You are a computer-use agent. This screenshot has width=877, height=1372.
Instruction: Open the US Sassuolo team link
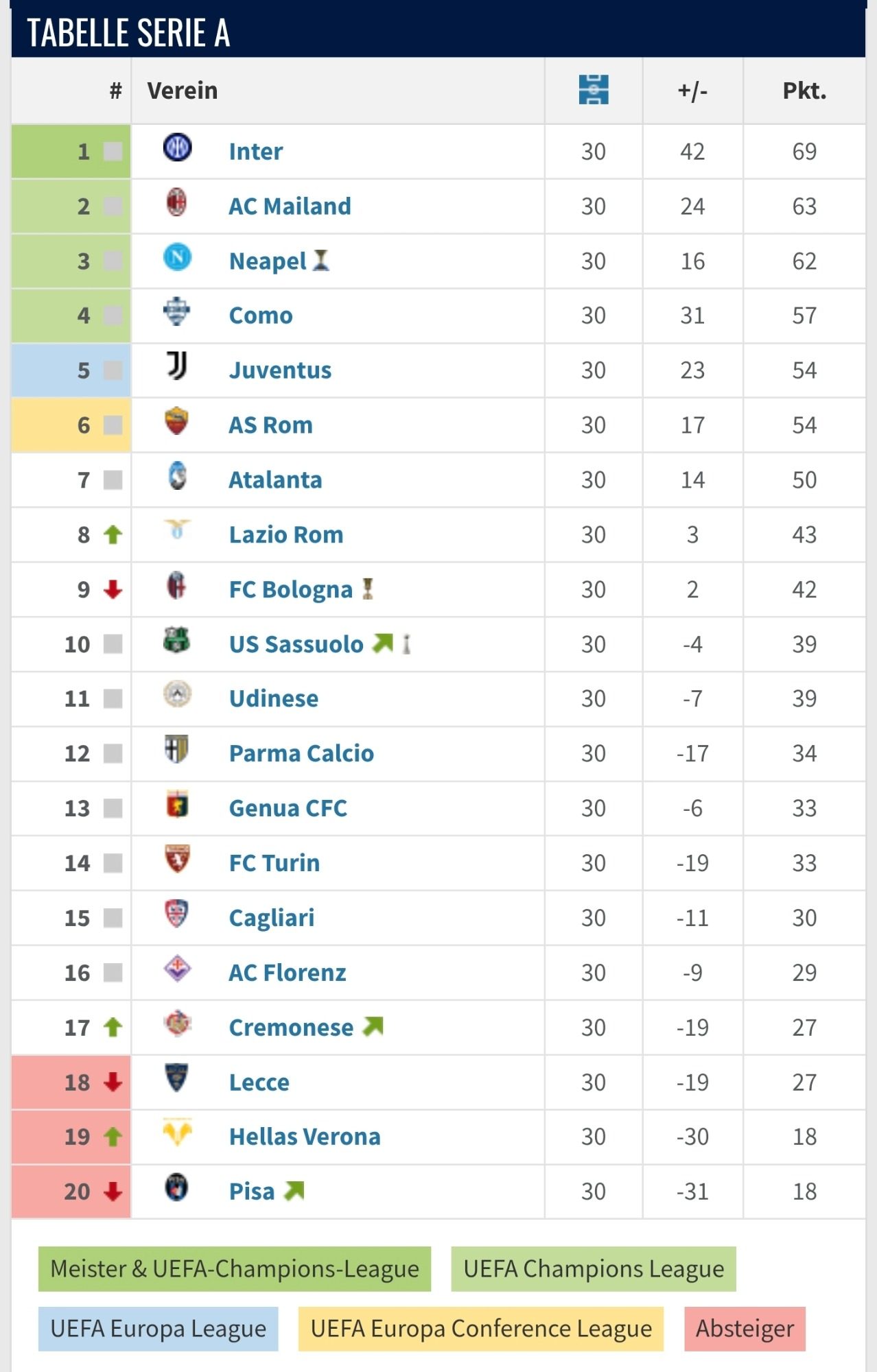click(x=296, y=644)
